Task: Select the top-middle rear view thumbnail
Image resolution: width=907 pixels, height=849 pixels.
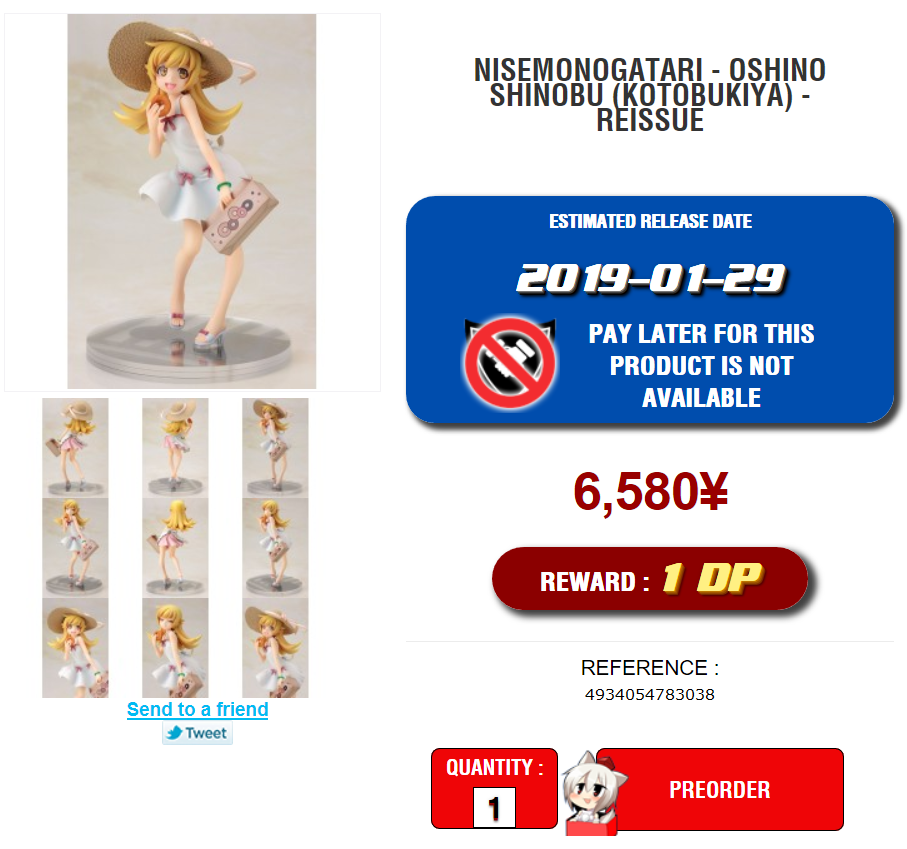Action: [x=175, y=447]
